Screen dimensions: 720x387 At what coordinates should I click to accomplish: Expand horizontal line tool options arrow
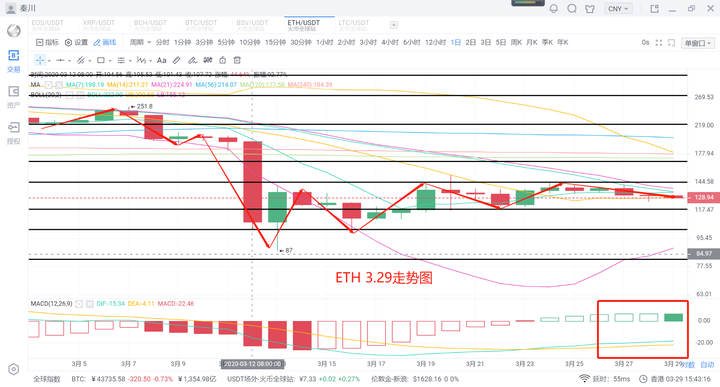pyautogui.click(x=69, y=61)
